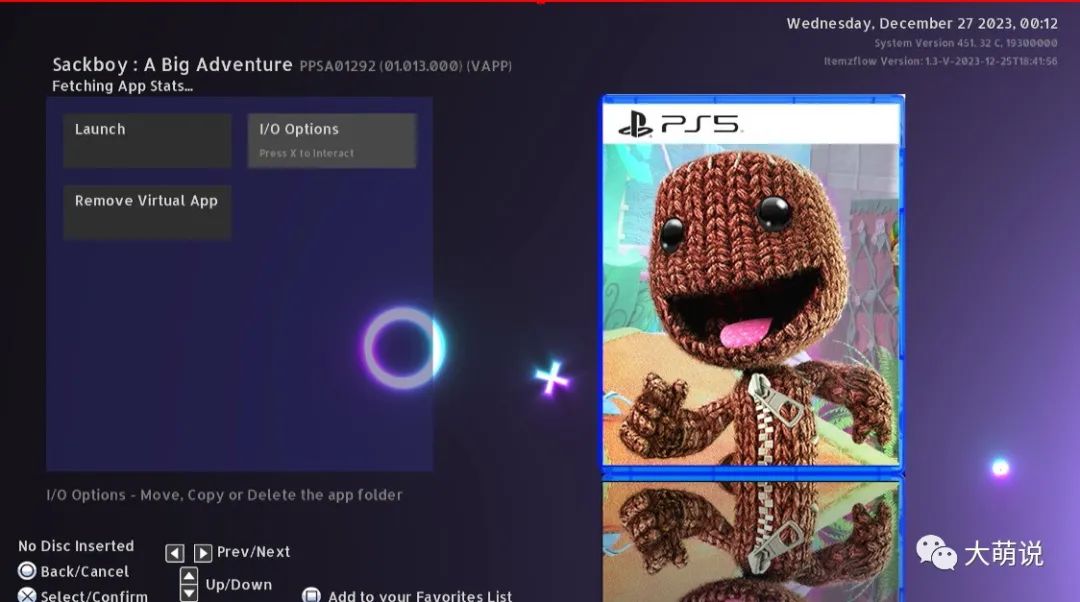1080x602 pixels.
Task: Click the Fetching App Stats status
Action: point(123,86)
